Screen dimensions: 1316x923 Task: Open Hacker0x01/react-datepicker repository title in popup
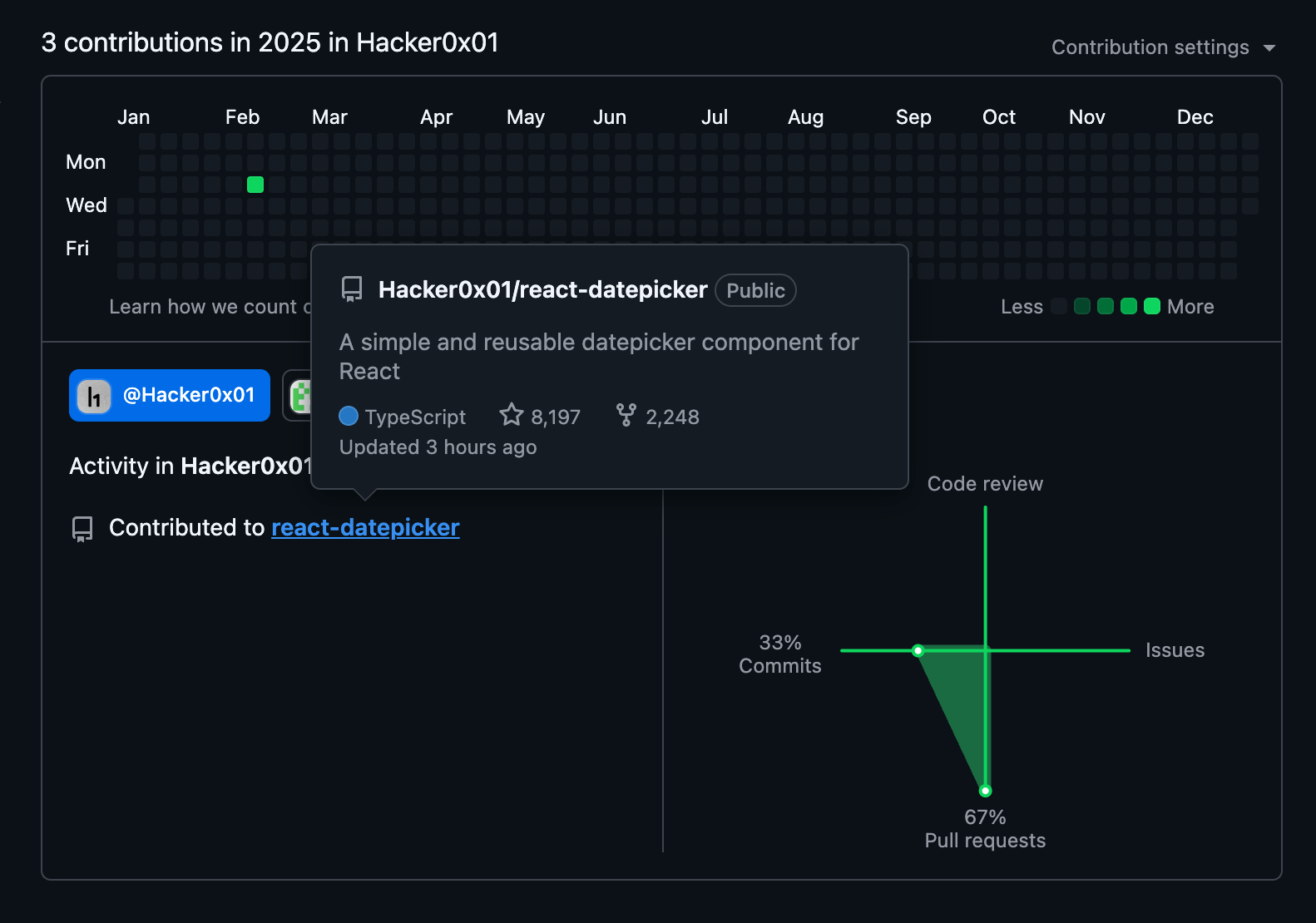[542, 289]
